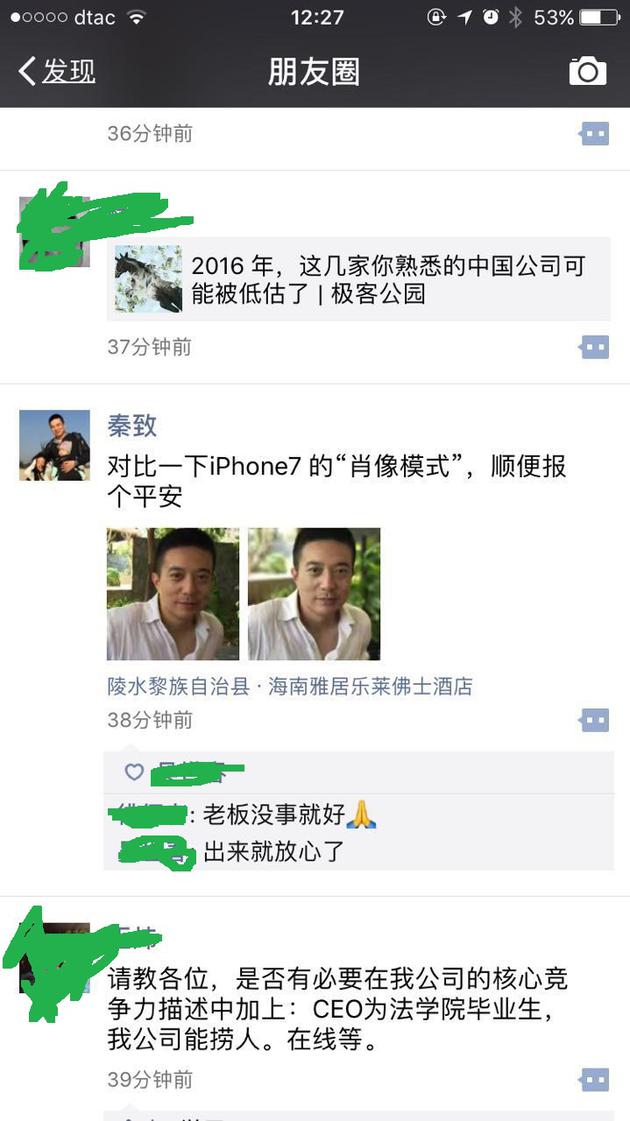Open comment menu for 36分钟前 post
Image resolution: width=630 pixels, height=1121 pixels.
(594, 134)
